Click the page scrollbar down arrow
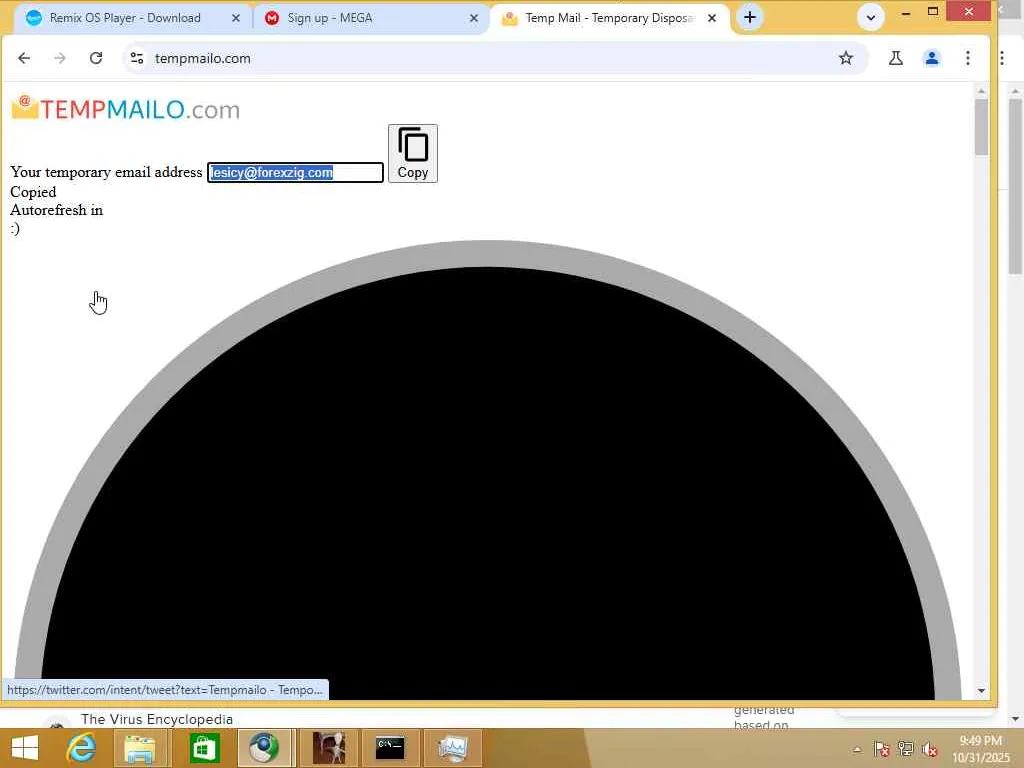 tap(981, 691)
